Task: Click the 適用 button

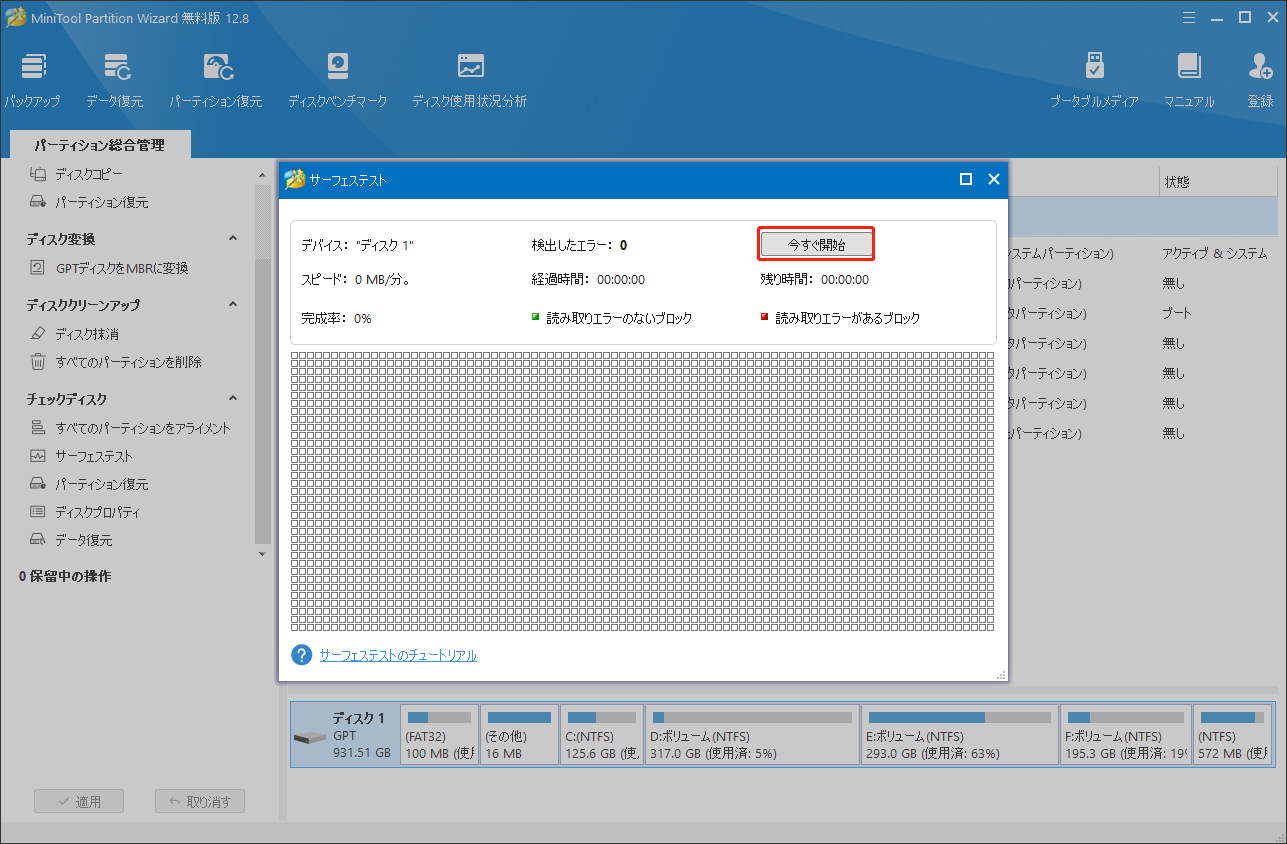Action: pyautogui.click(x=79, y=801)
